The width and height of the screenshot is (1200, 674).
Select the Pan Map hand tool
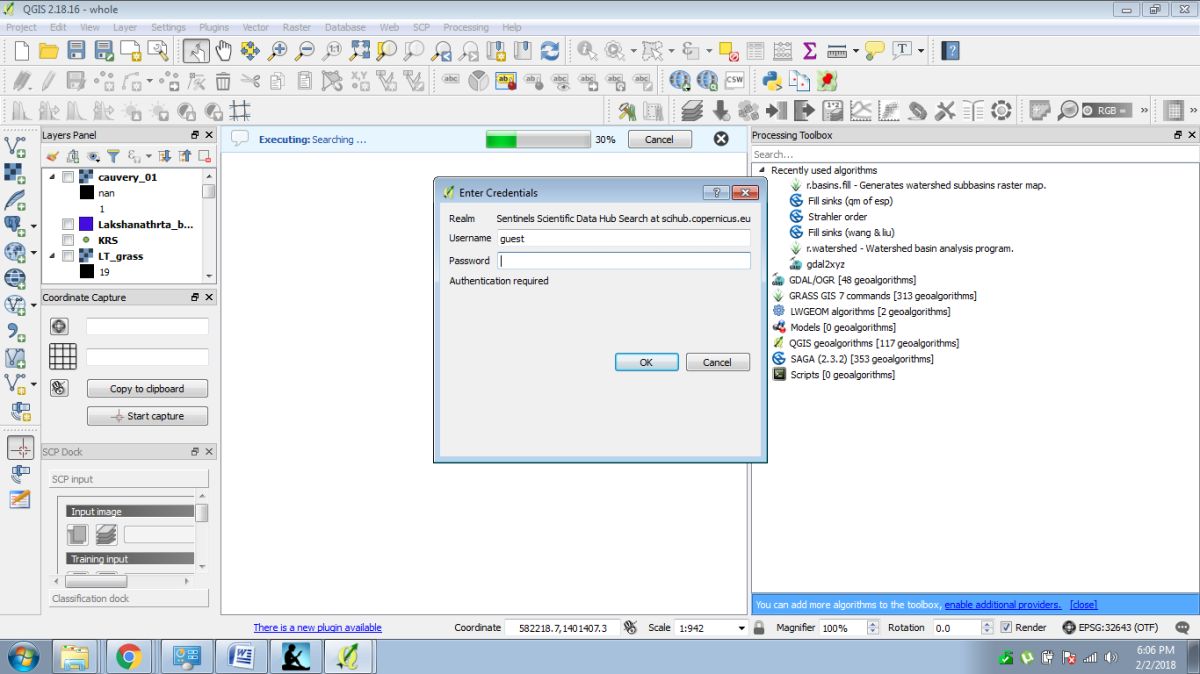click(x=223, y=50)
